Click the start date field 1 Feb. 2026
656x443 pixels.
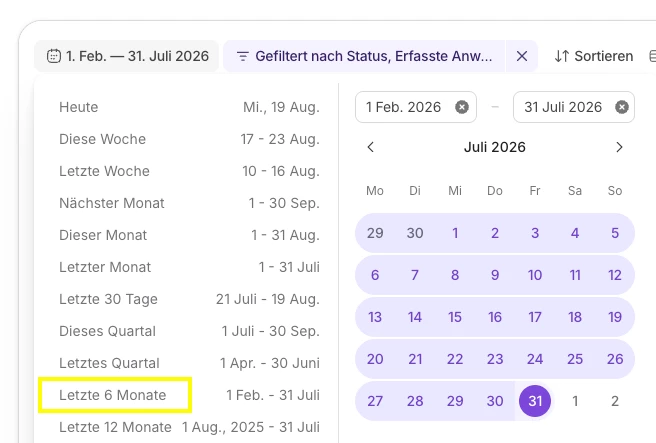click(416, 107)
